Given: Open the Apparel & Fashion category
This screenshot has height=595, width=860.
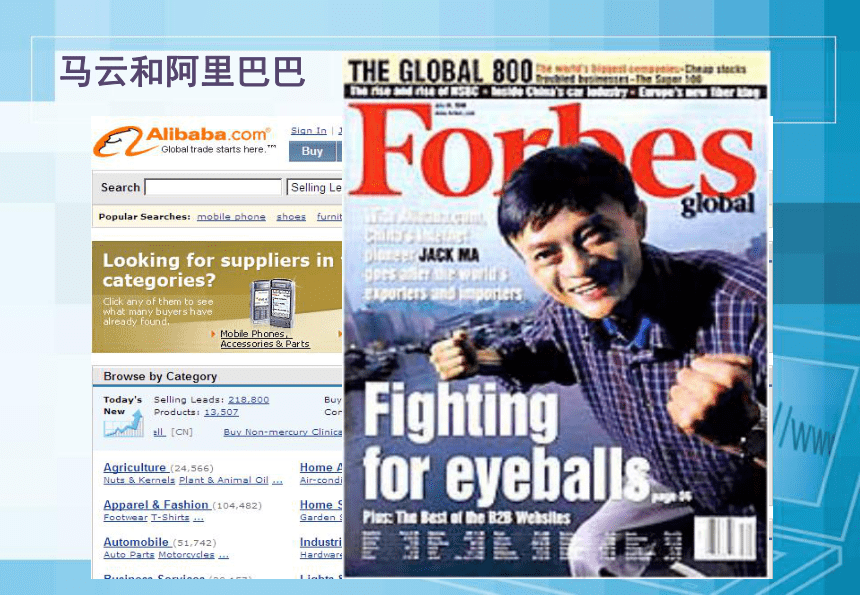Looking at the screenshot, I should (x=156, y=505).
